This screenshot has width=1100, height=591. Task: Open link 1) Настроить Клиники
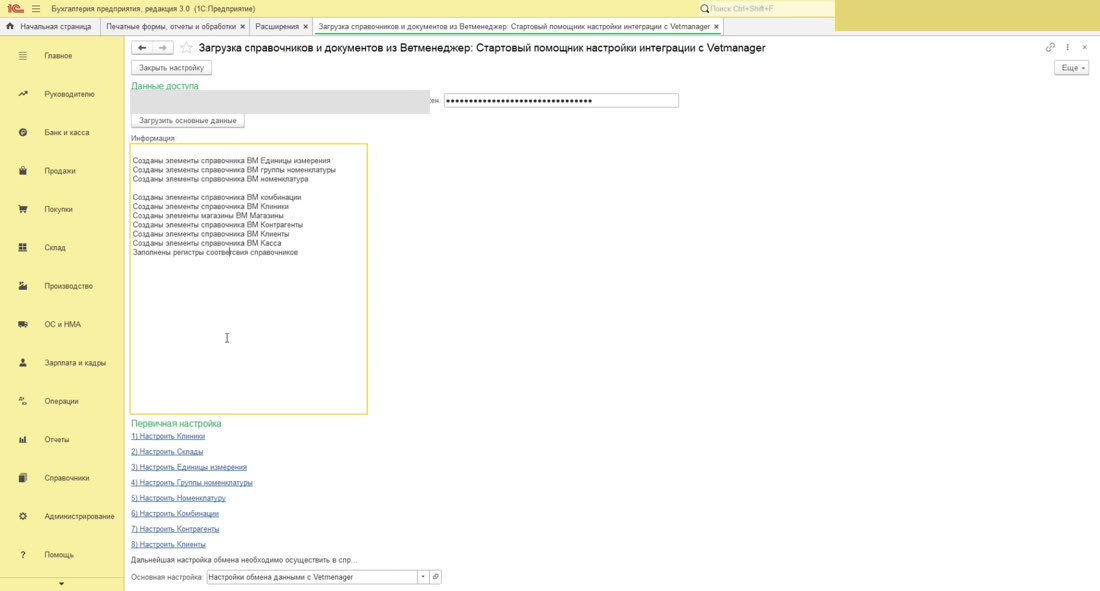coord(168,436)
